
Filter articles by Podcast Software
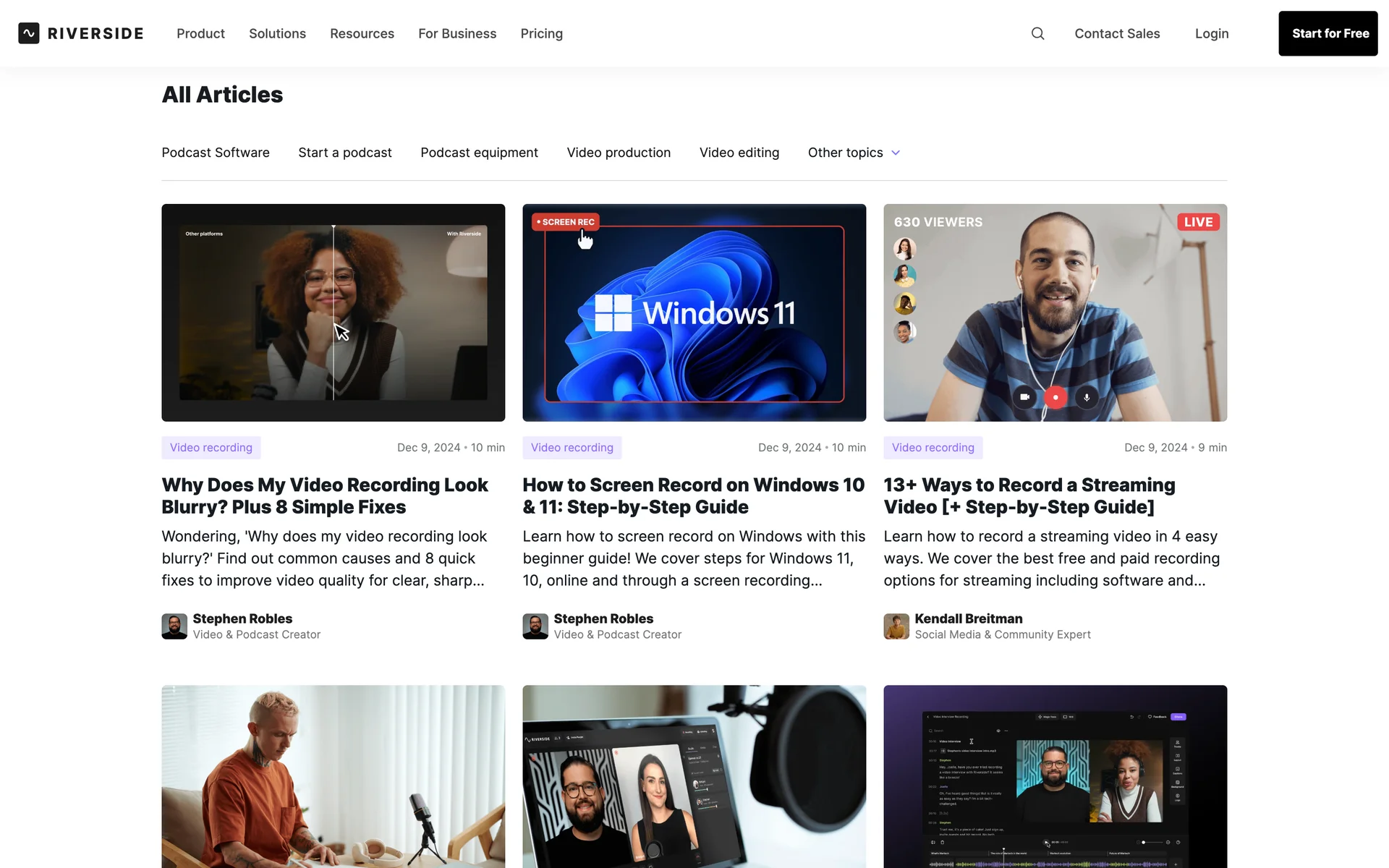tap(216, 153)
